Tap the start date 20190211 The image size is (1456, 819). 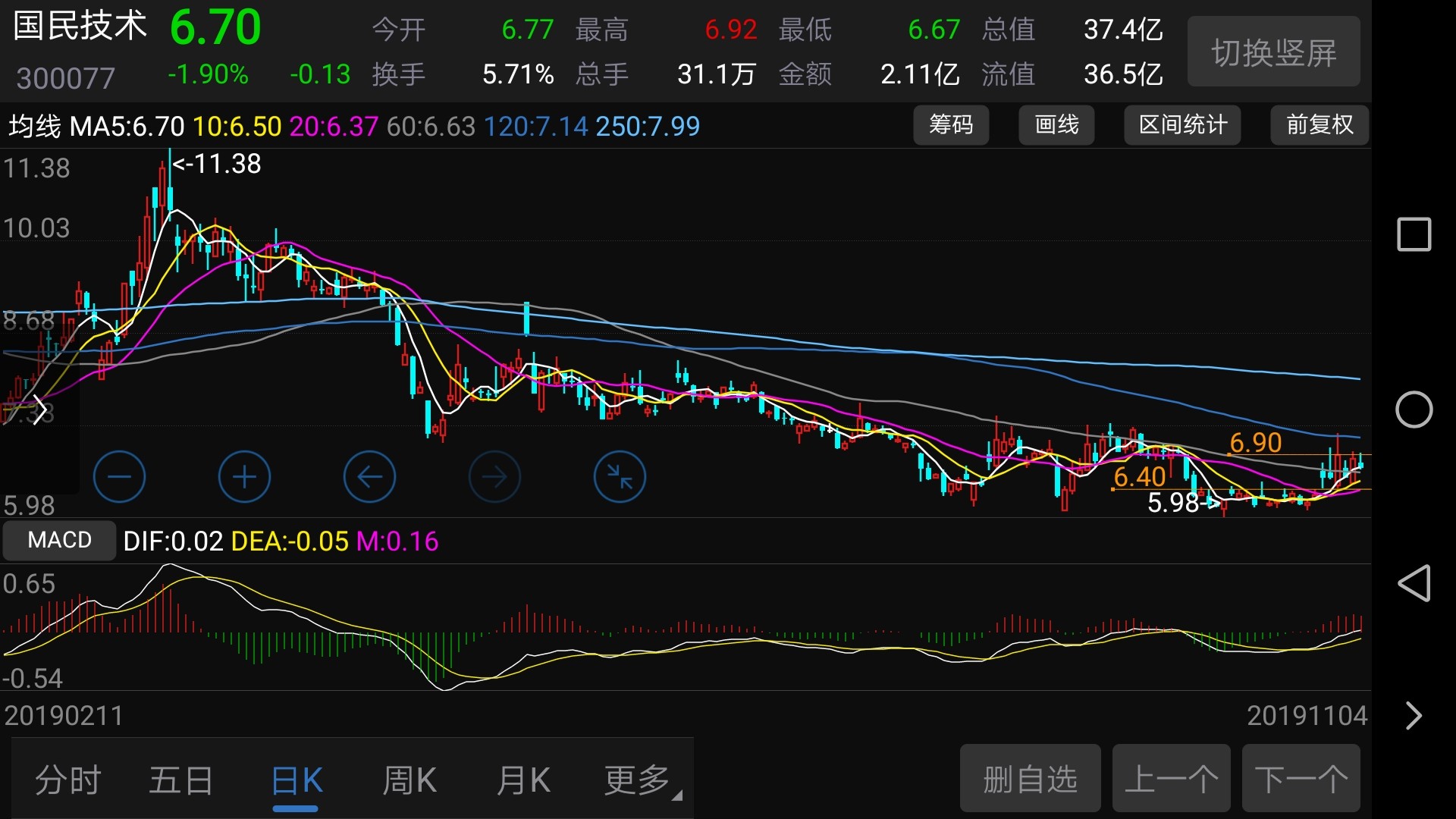point(64,715)
